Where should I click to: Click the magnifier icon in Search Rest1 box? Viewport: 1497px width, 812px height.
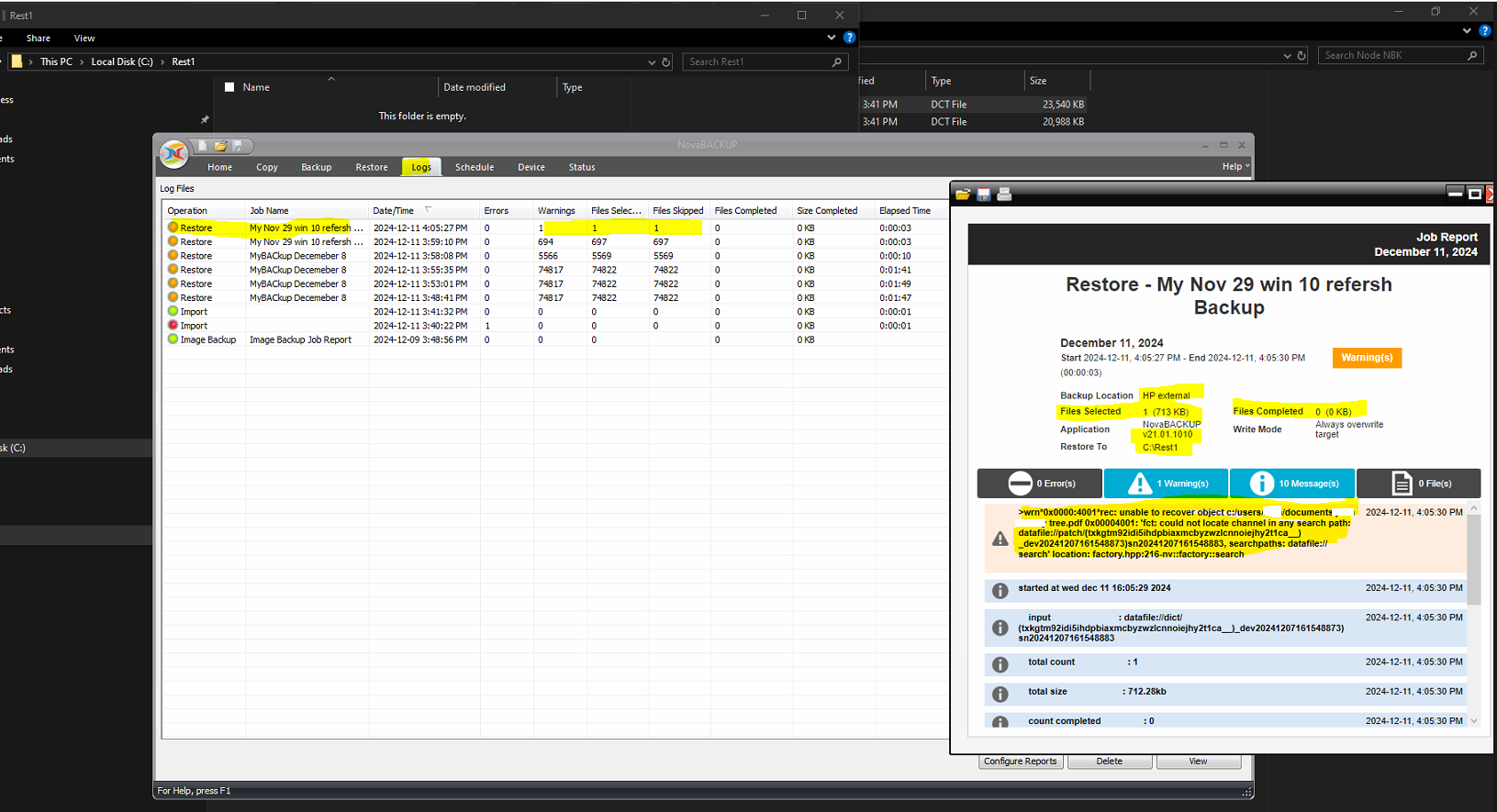tap(836, 62)
